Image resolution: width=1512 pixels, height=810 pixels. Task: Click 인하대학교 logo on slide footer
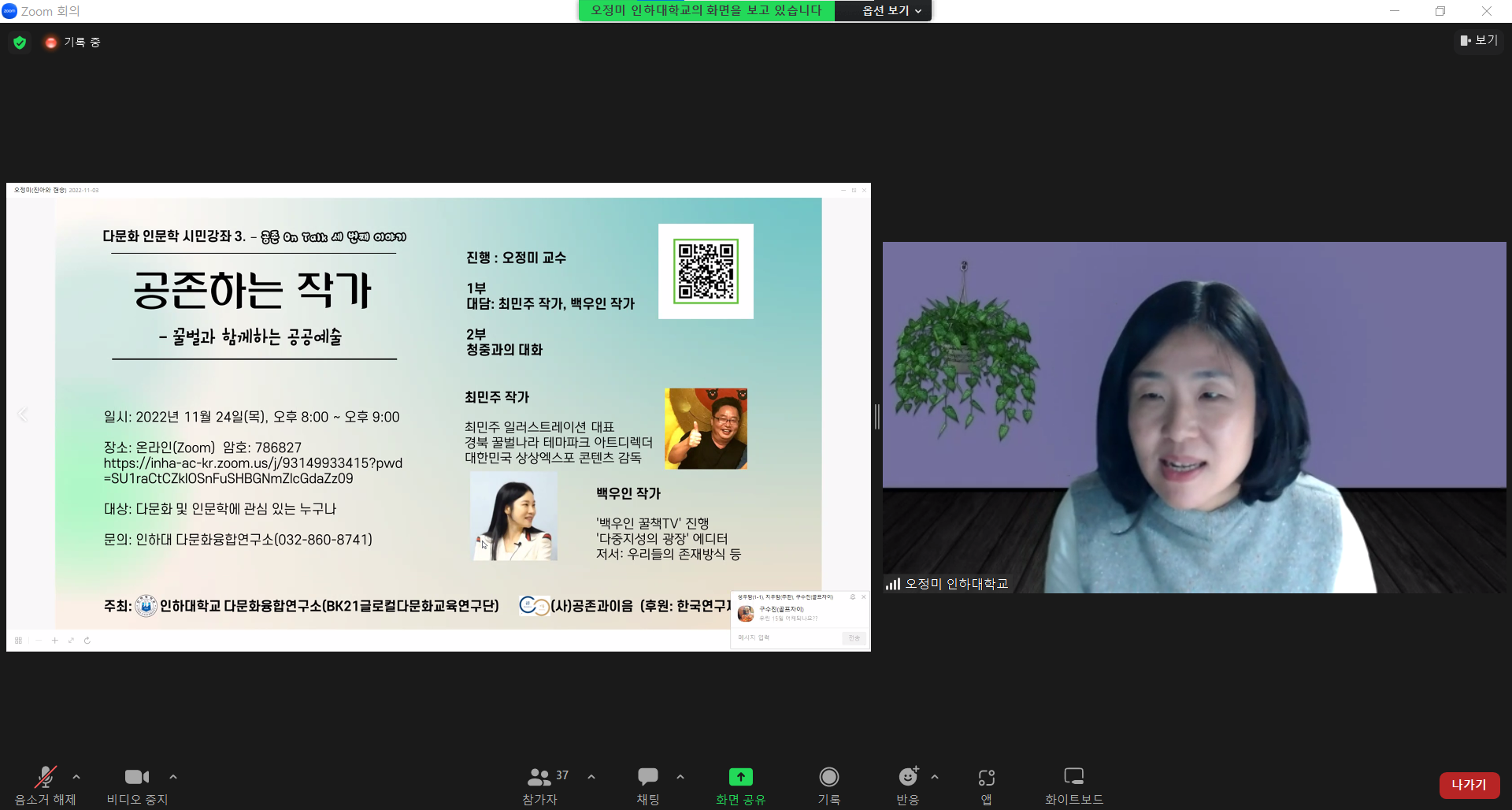pyautogui.click(x=146, y=606)
